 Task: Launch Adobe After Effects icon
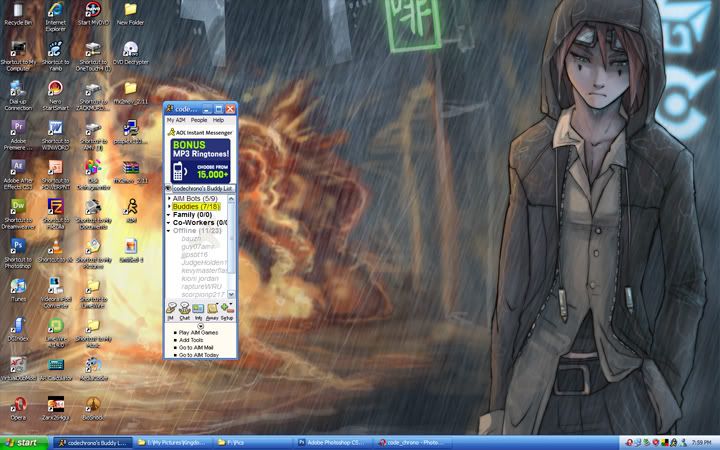[18, 175]
